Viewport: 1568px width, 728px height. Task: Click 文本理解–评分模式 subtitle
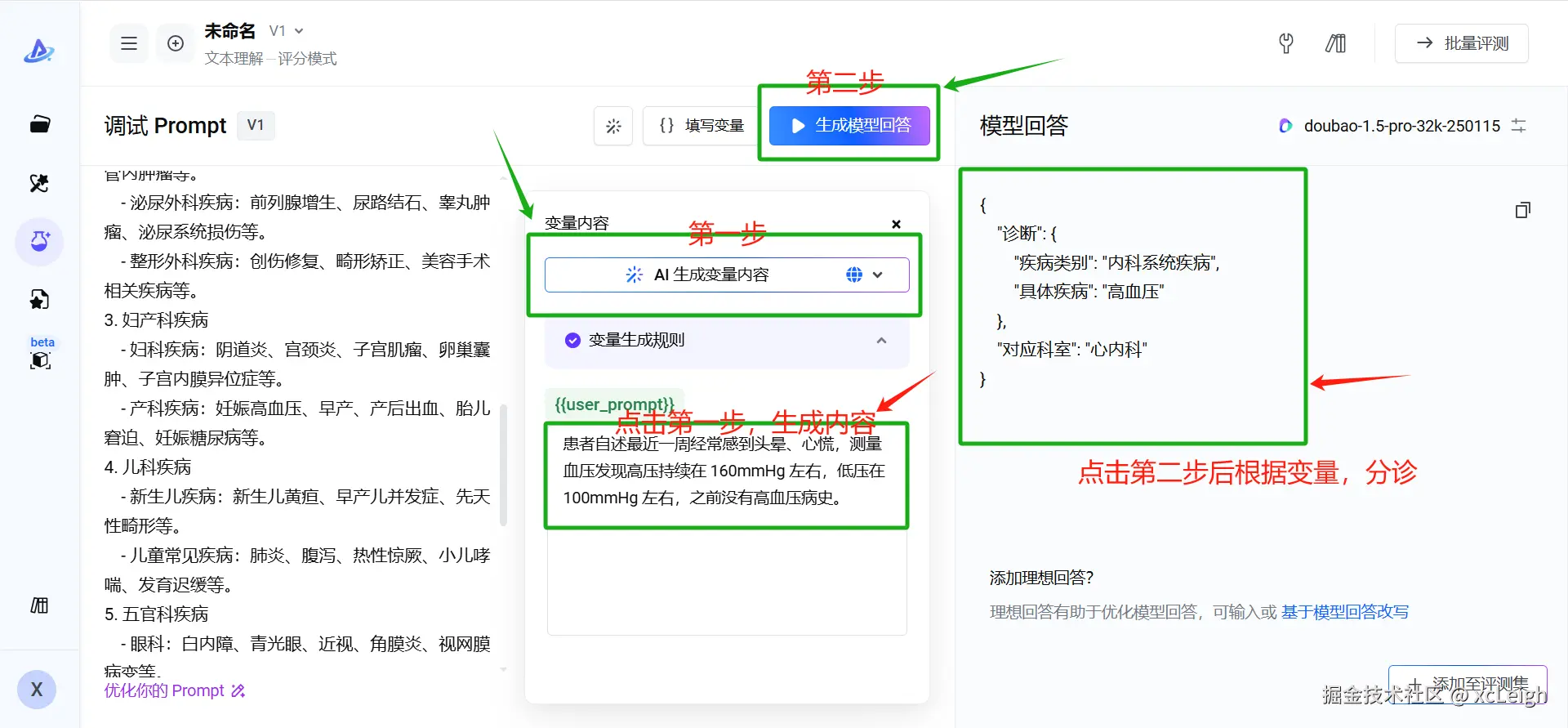270,59
